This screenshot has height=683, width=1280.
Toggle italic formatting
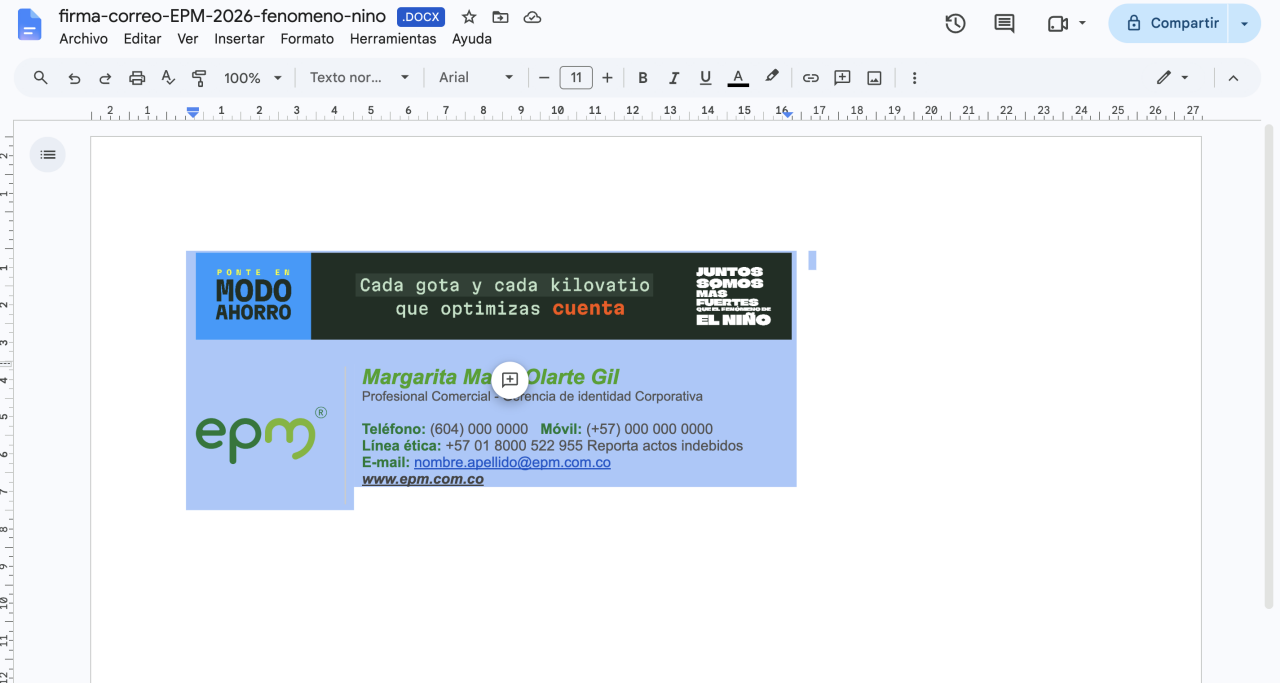[674, 77]
